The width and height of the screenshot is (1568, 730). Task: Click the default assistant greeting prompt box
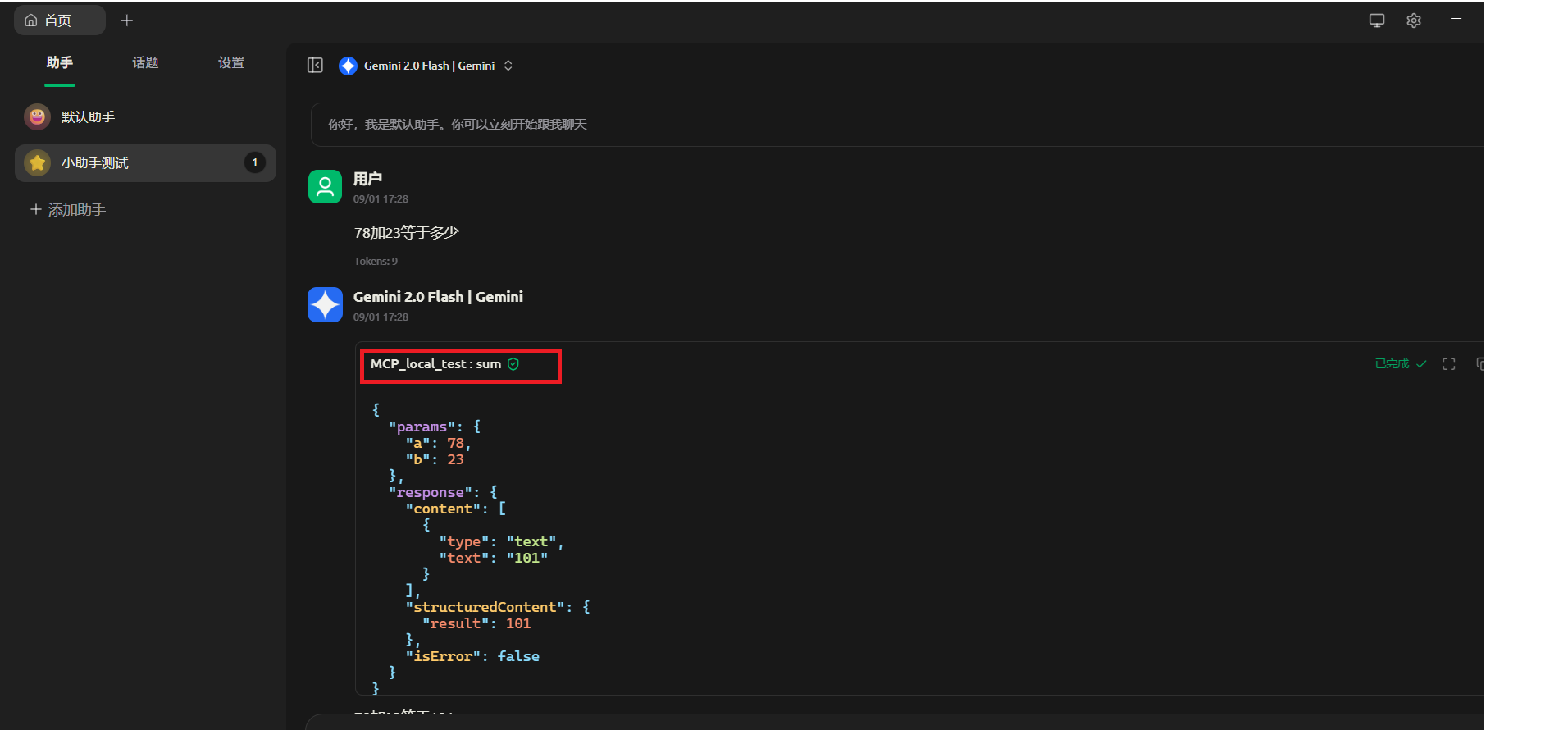[897, 125]
